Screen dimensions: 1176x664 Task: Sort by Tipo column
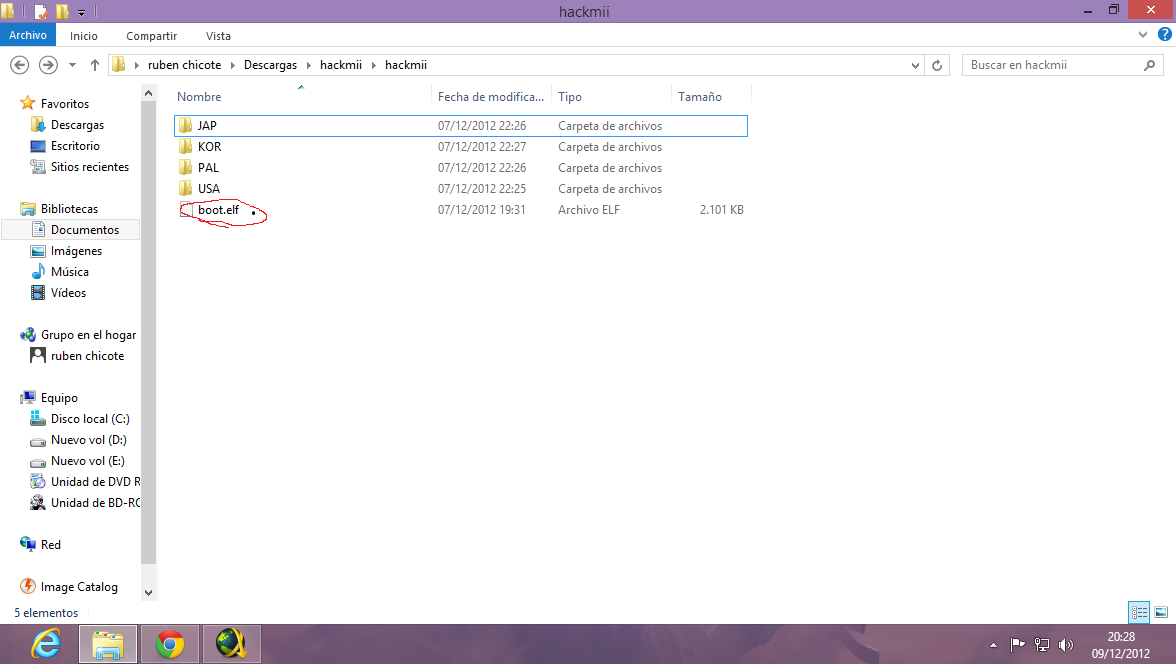(611, 97)
